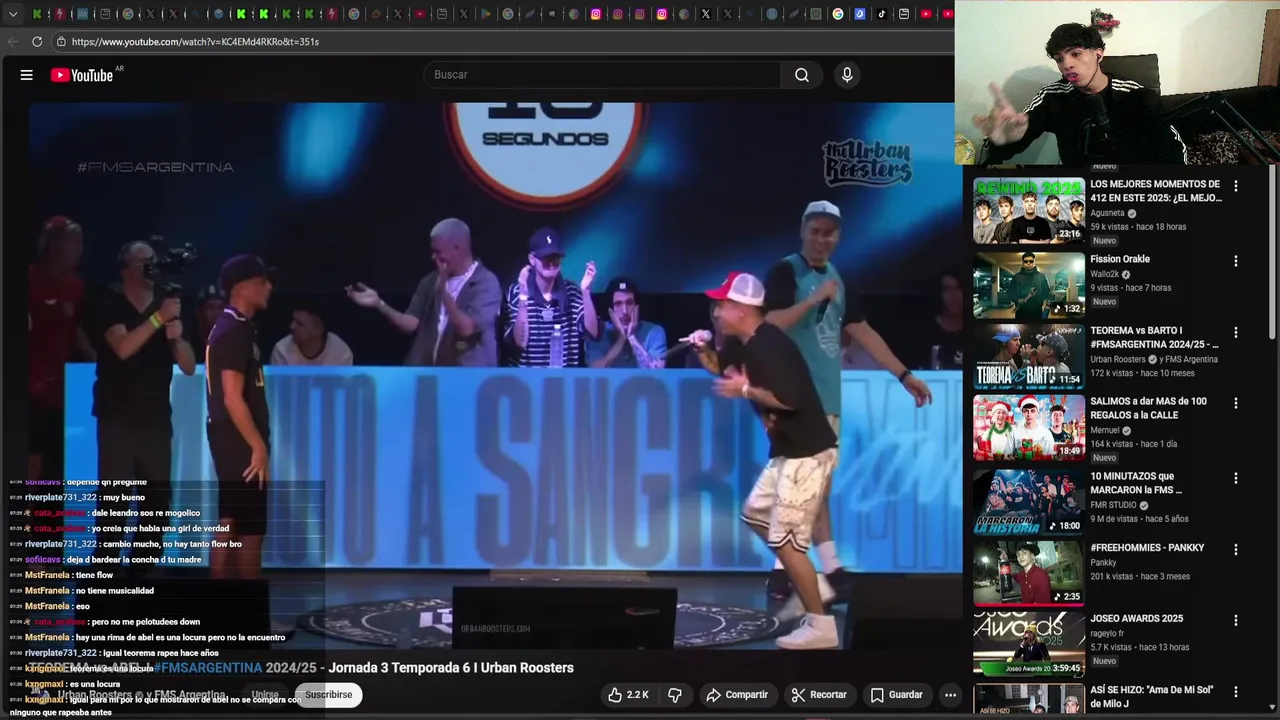Click the dimmed Unirse join button
1280x720 pixels.
point(265,695)
